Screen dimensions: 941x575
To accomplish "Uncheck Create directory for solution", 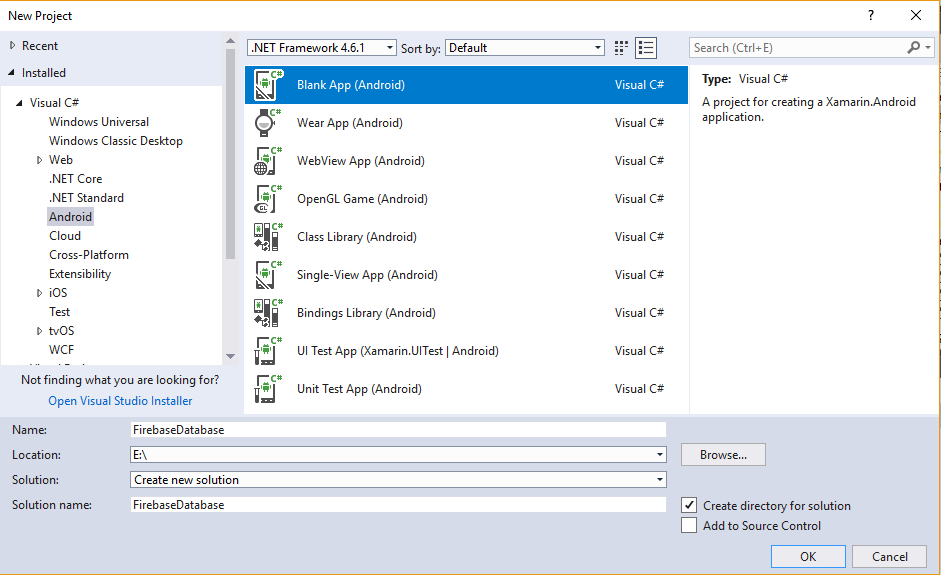I will point(689,506).
